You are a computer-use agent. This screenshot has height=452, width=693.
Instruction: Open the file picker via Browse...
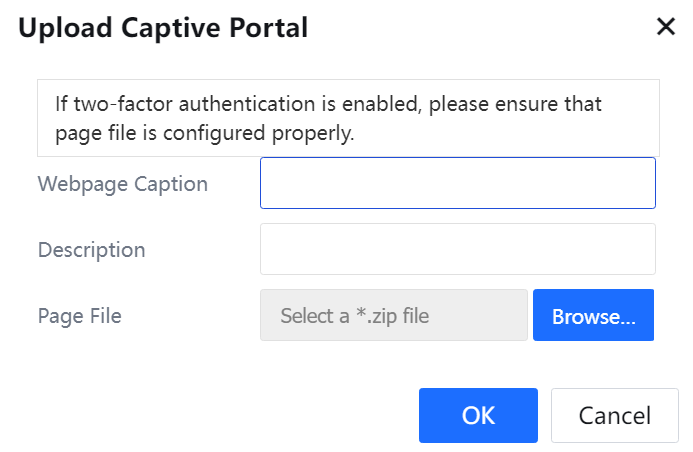(593, 316)
